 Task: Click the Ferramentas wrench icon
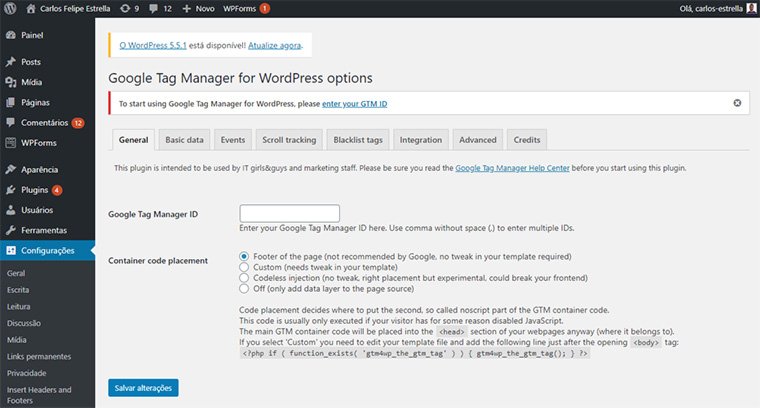click(x=11, y=230)
